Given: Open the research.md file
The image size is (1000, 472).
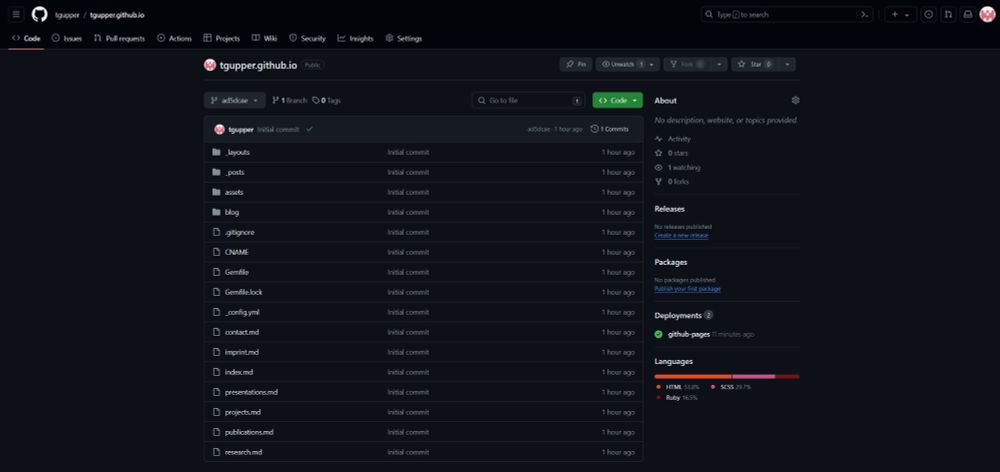Looking at the screenshot, I should coord(244,452).
